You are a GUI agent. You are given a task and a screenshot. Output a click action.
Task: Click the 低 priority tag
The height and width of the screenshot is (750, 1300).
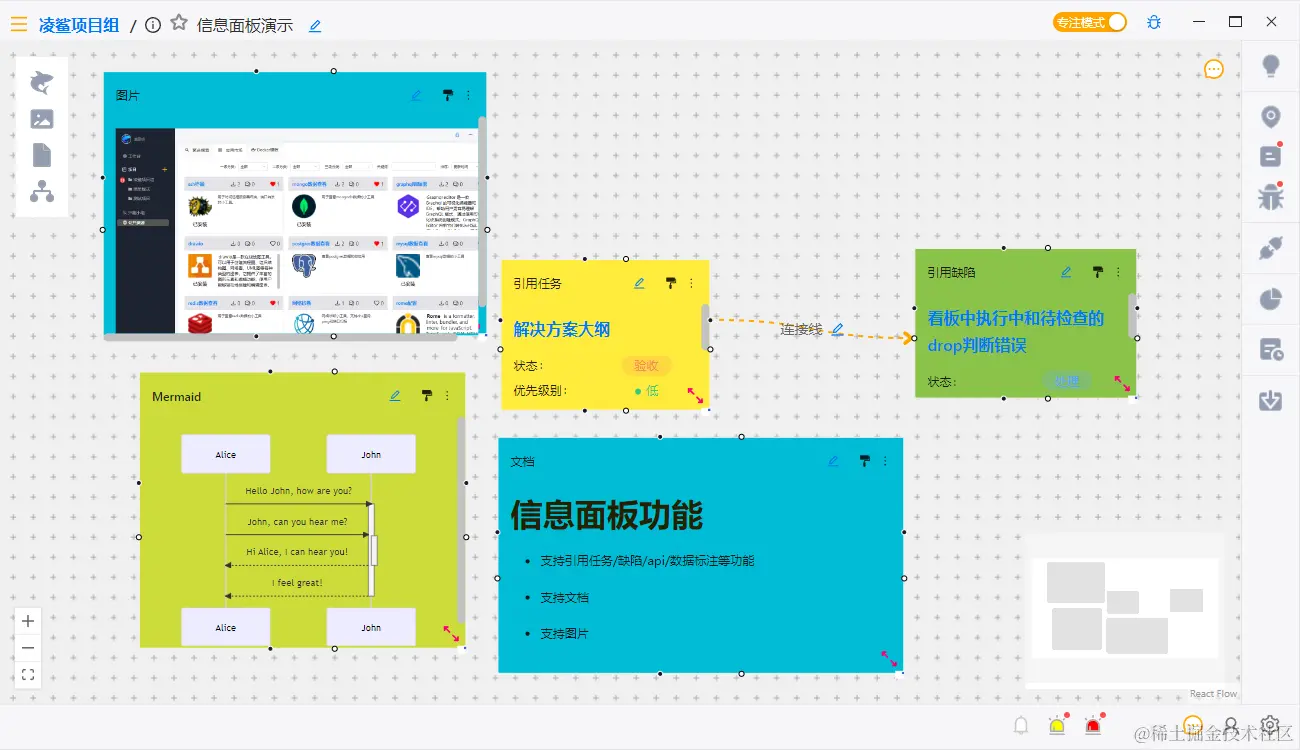tap(647, 391)
